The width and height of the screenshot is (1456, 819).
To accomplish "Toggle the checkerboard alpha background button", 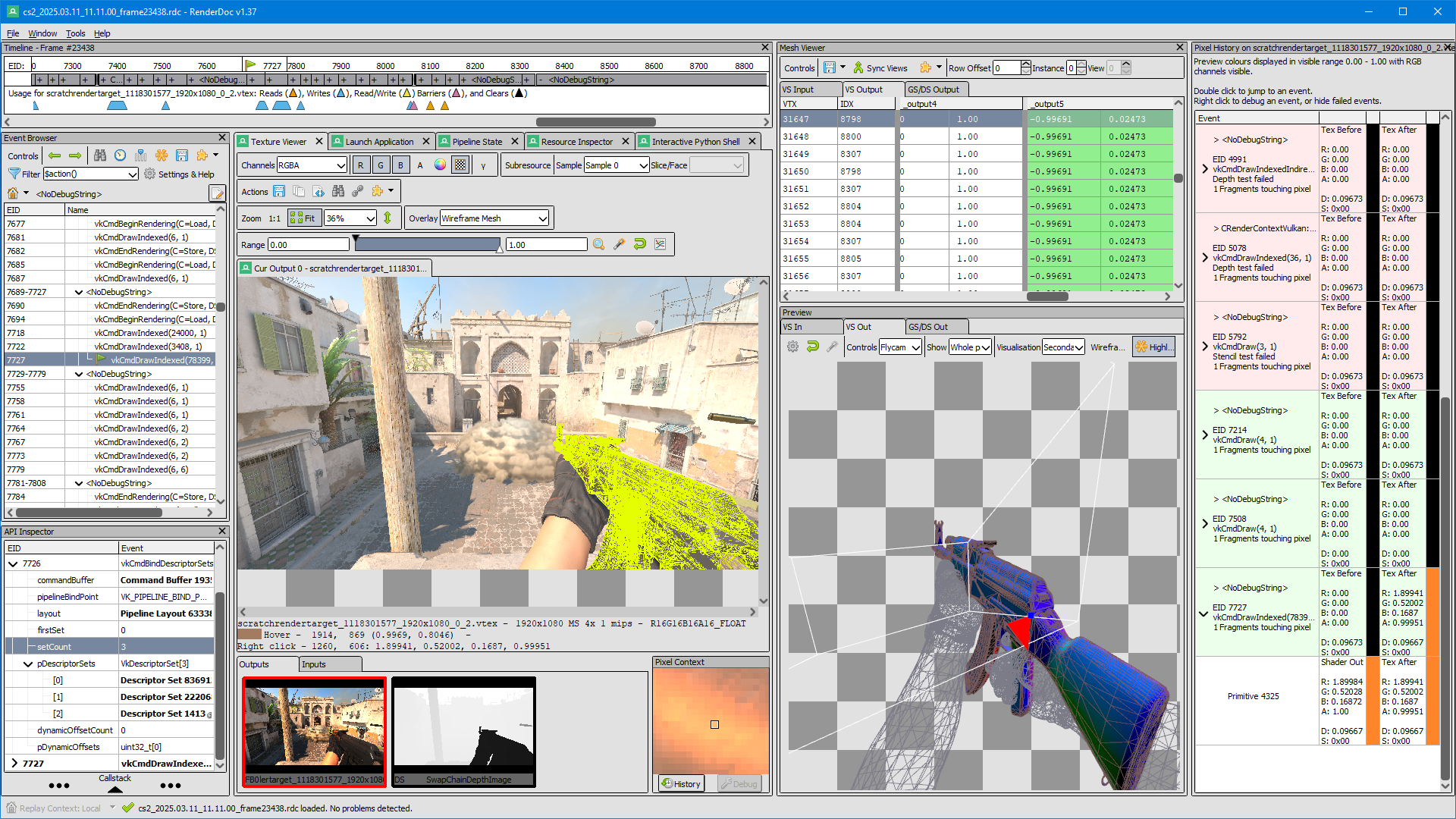I will [460, 165].
